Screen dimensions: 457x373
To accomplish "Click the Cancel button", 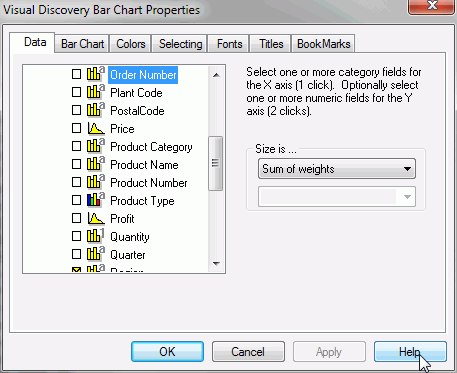I will tap(248, 351).
